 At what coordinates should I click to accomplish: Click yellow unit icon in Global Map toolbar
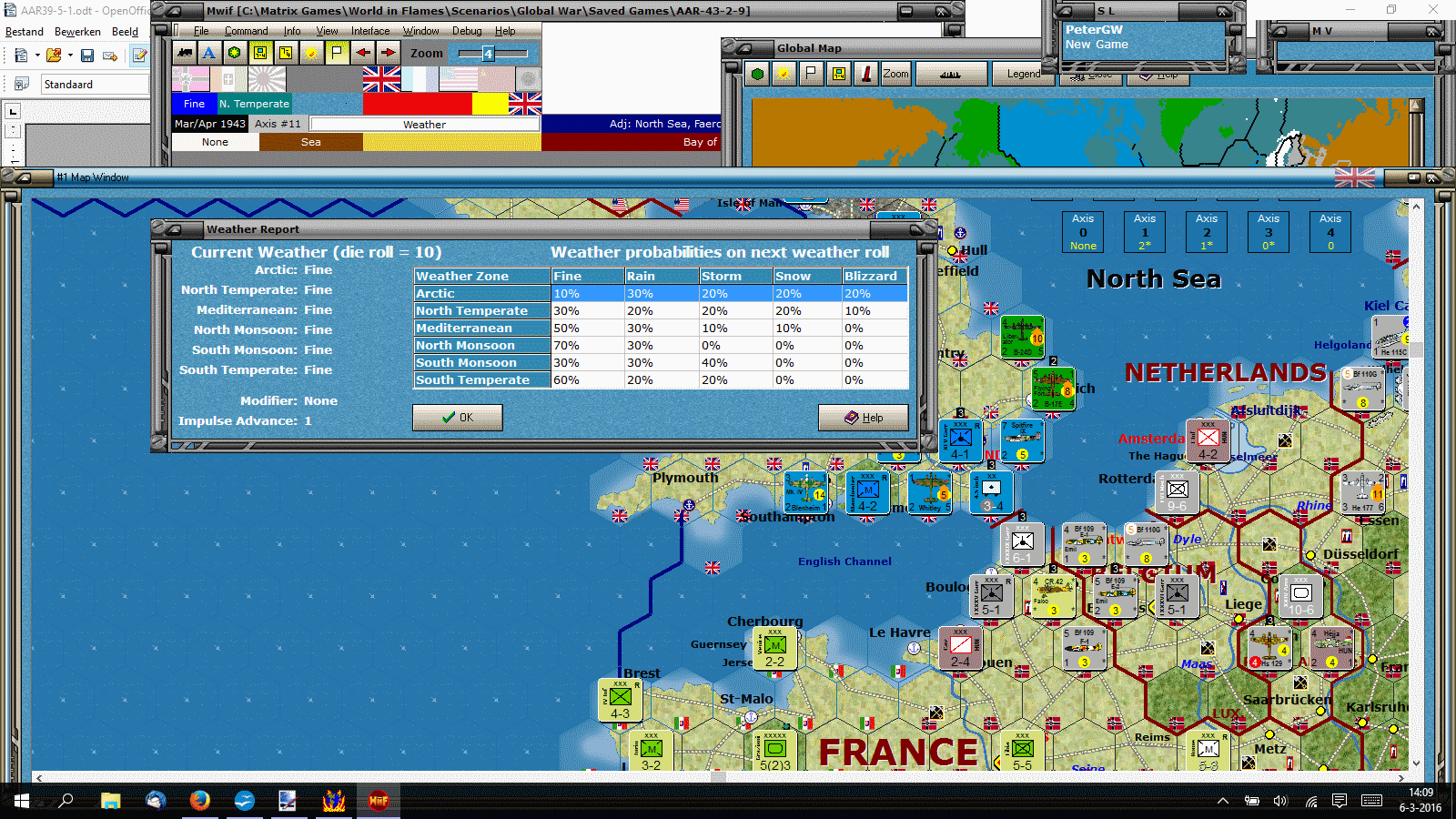838,74
